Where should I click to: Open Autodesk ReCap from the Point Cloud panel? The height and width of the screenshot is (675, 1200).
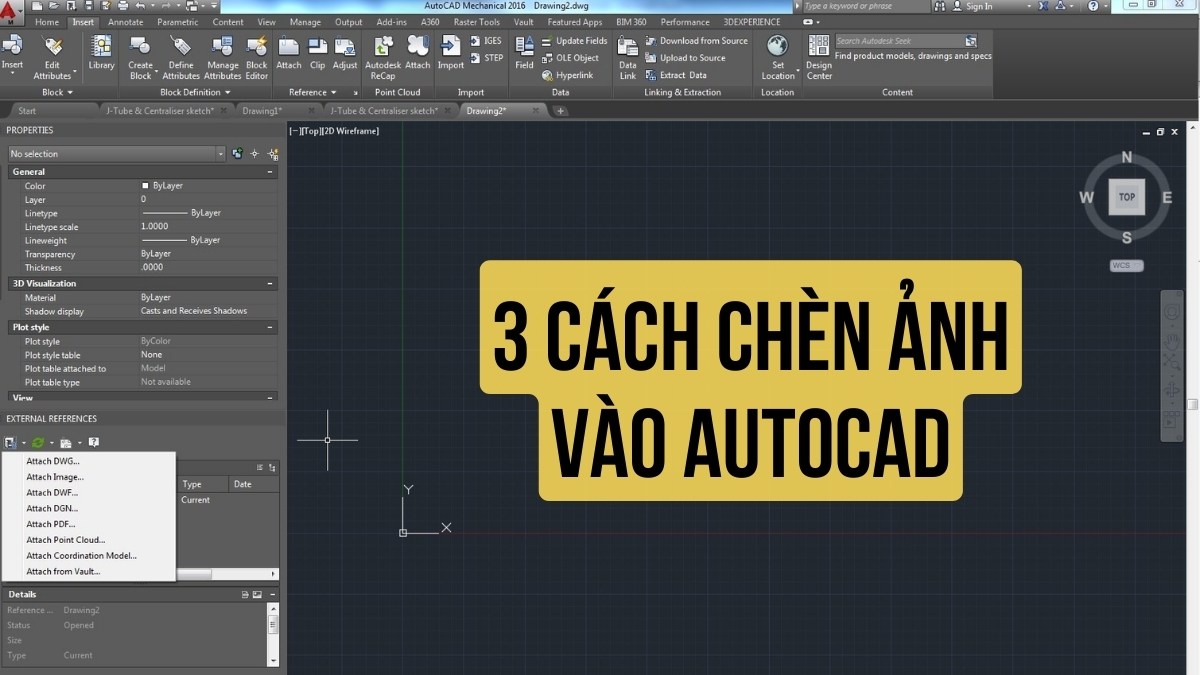point(382,54)
